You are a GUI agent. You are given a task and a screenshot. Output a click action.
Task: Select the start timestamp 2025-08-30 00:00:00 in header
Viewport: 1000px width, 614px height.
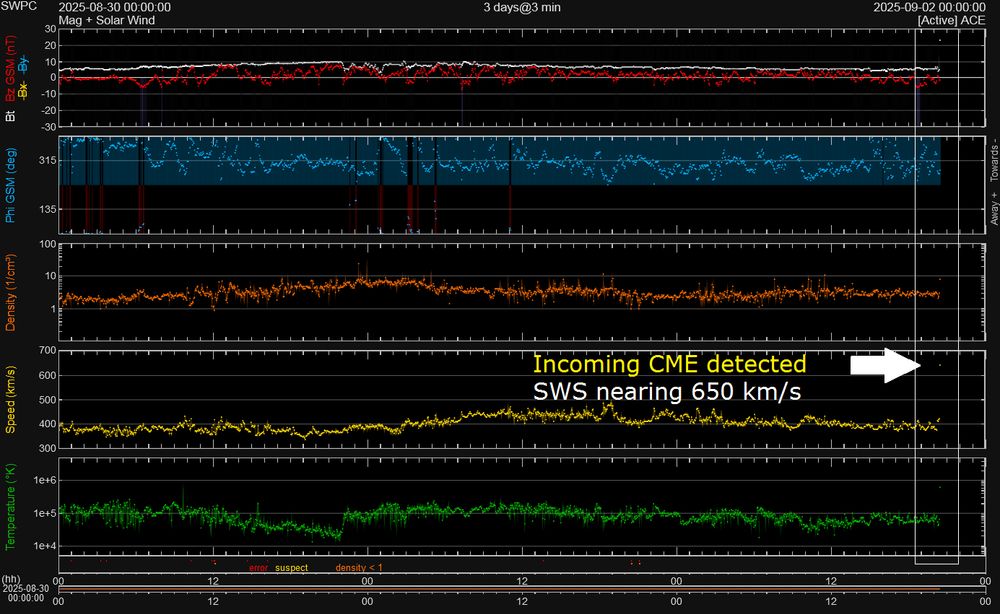[114, 8]
